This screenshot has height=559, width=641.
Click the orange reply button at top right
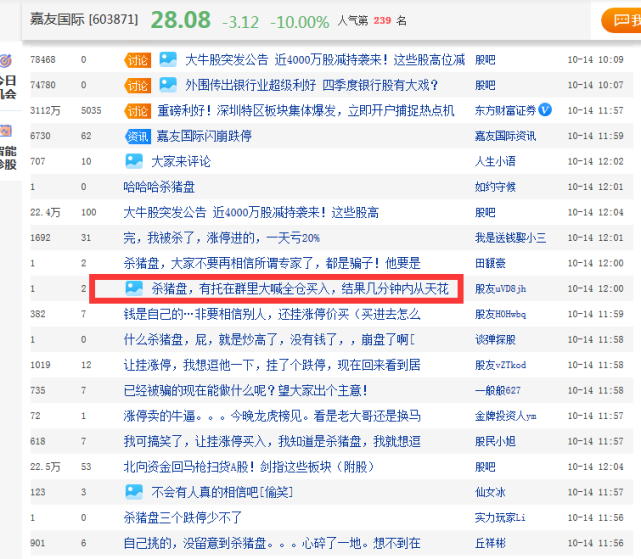(621, 20)
